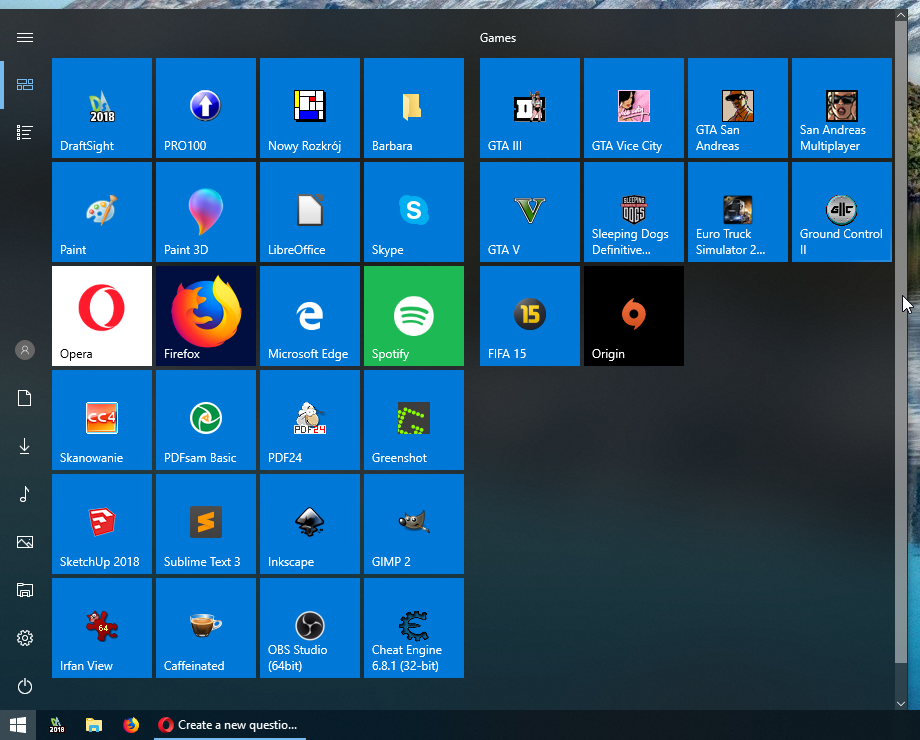Open GTA III game tile
This screenshot has height=740, width=920.
click(530, 108)
